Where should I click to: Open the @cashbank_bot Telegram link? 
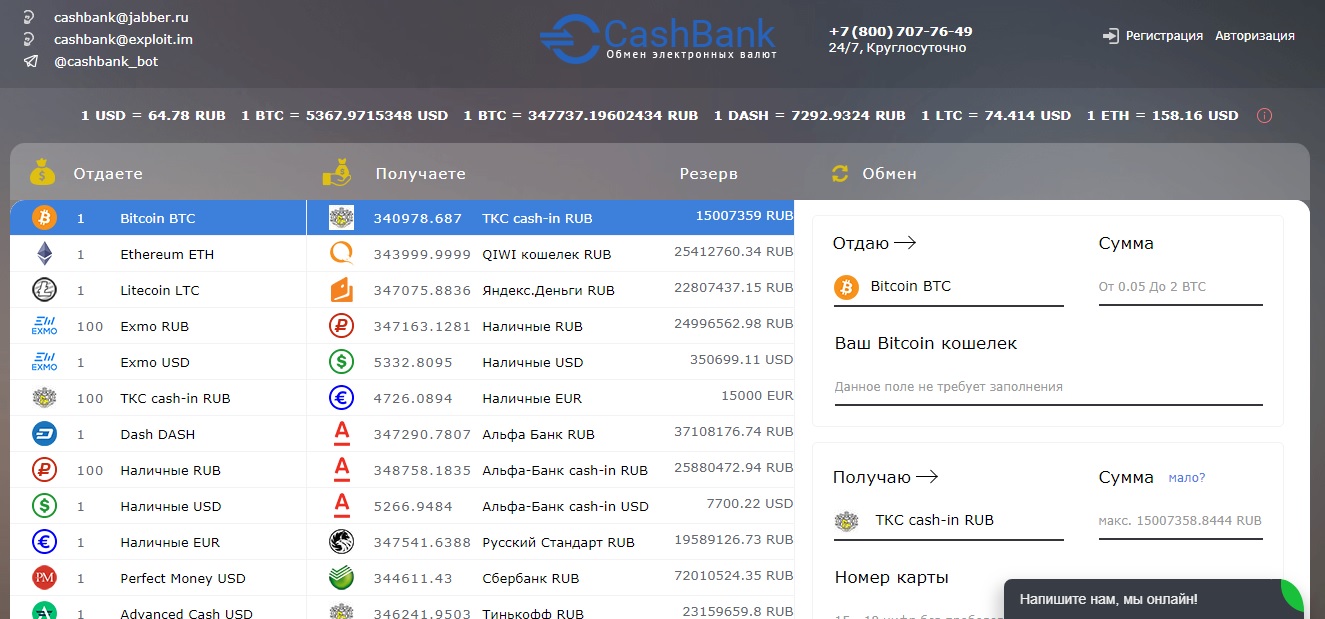106,62
